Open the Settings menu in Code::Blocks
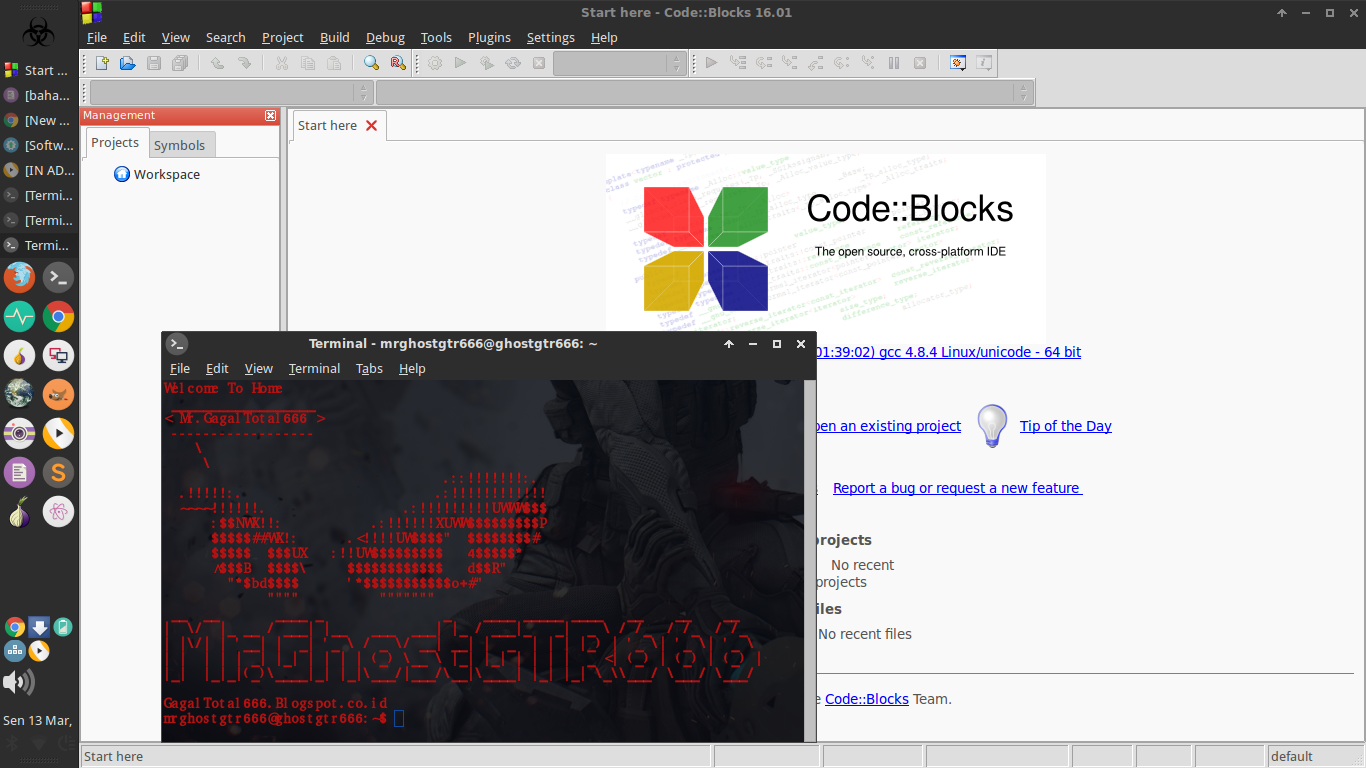 click(551, 37)
